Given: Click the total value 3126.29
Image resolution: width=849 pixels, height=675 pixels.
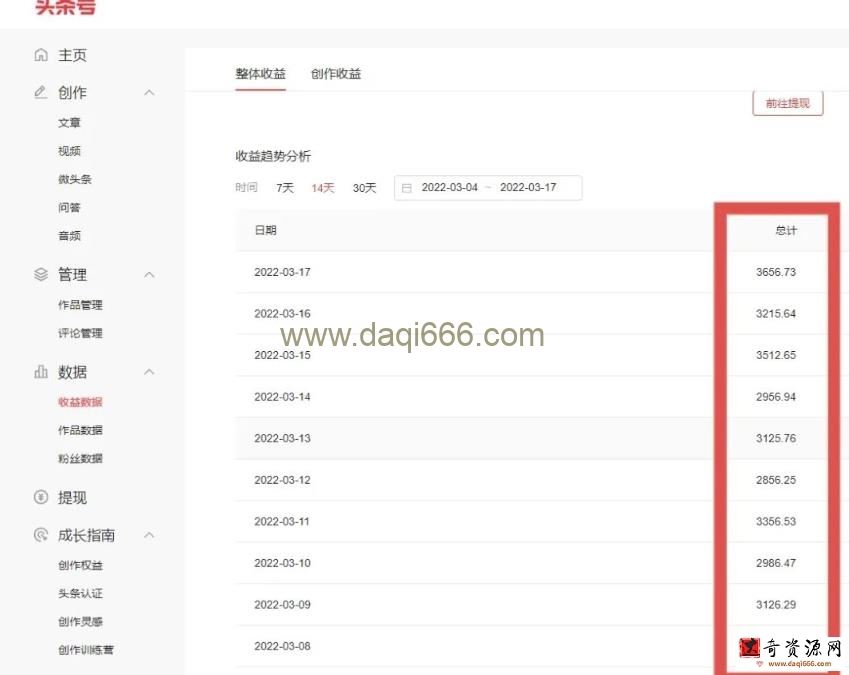Looking at the screenshot, I should [776, 605].
